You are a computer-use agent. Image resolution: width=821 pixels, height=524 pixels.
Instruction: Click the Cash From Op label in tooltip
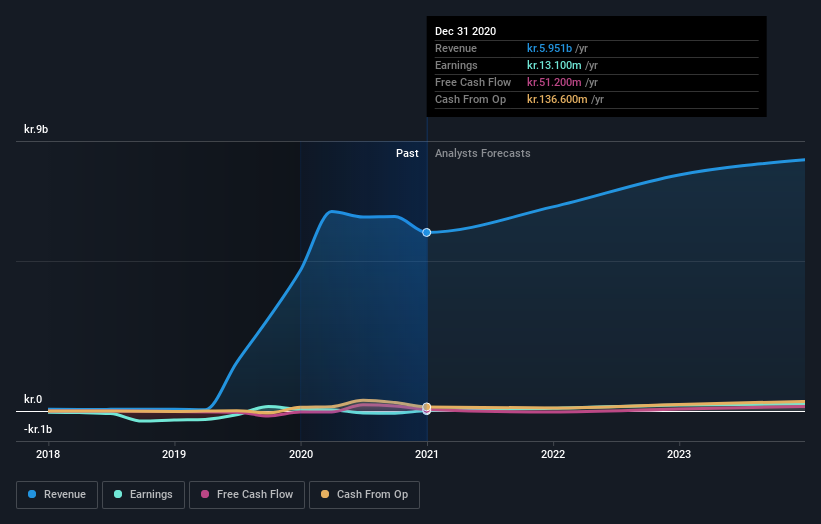click(471, 99)
